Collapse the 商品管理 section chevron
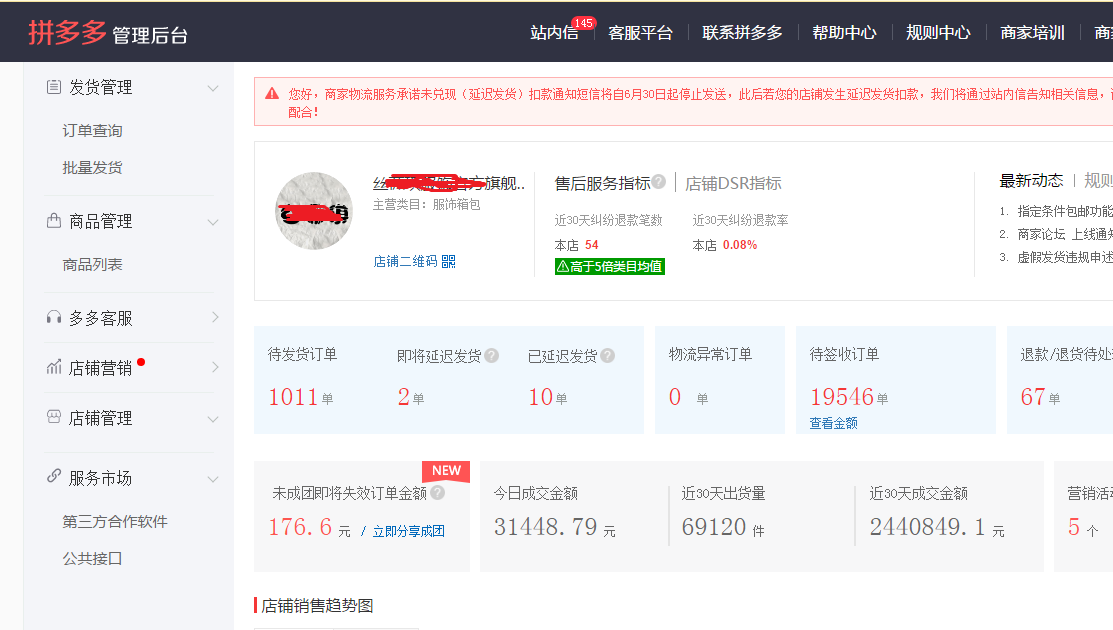This screenshot has width=1113, height=630. click(212, 222)
